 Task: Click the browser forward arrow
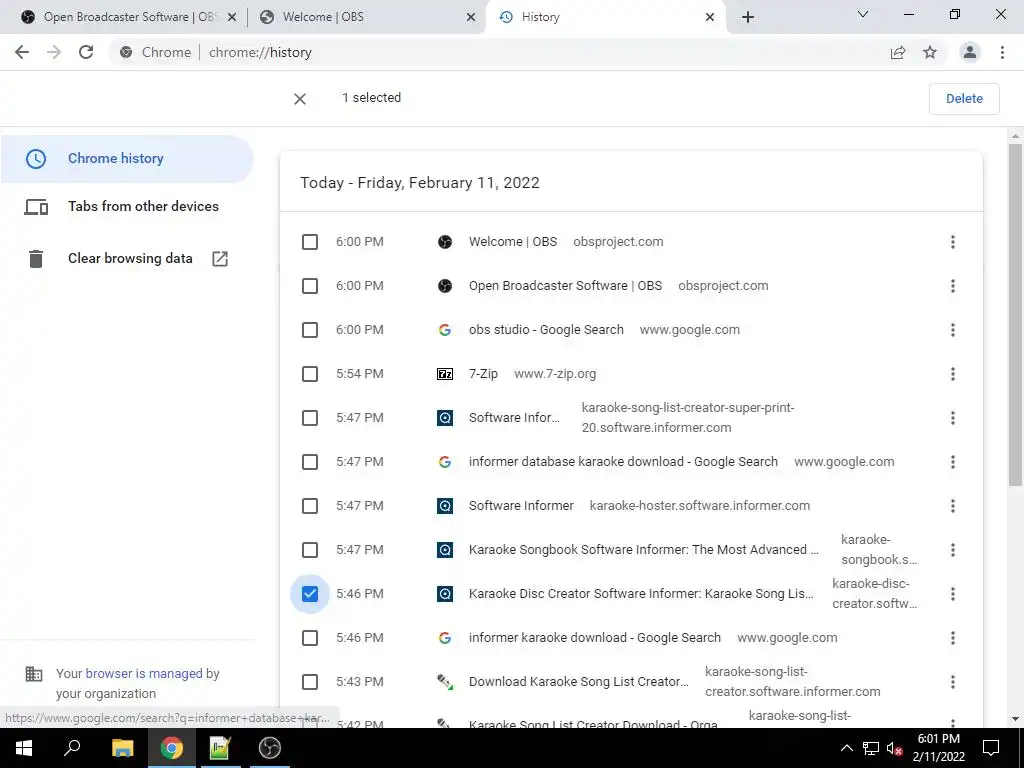click(x=54, y=52)
